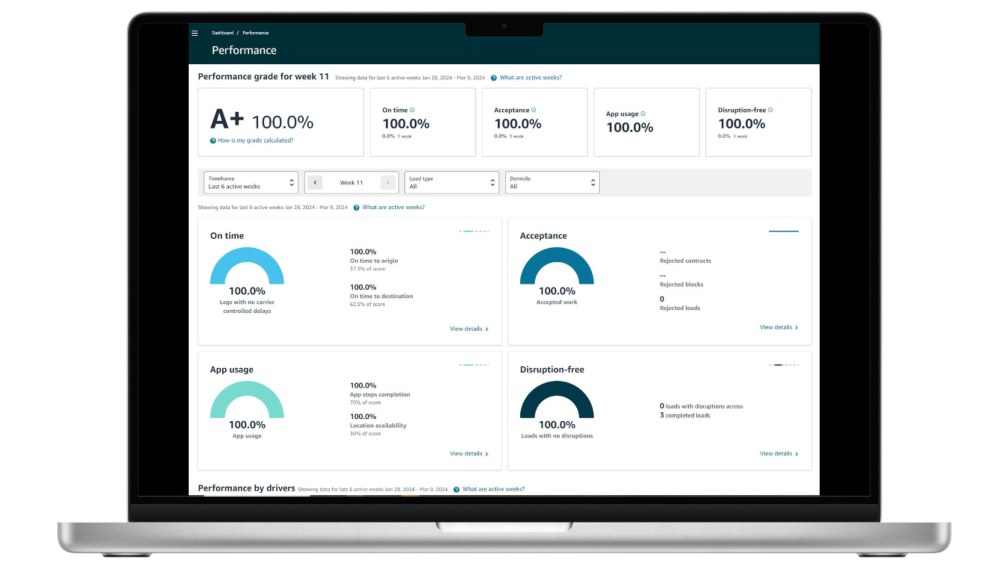View details of the App usage card

tap(469, 454)
